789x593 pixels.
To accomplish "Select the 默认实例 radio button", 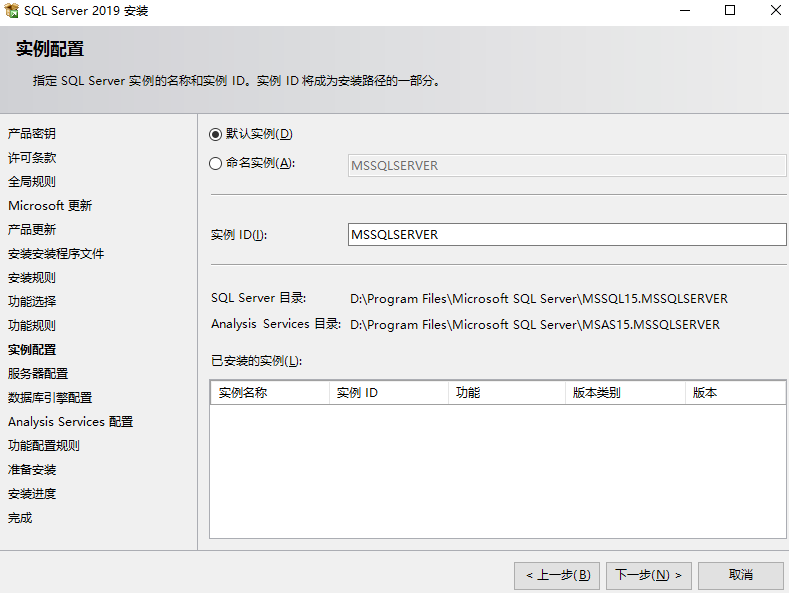I will coord(216,134).
